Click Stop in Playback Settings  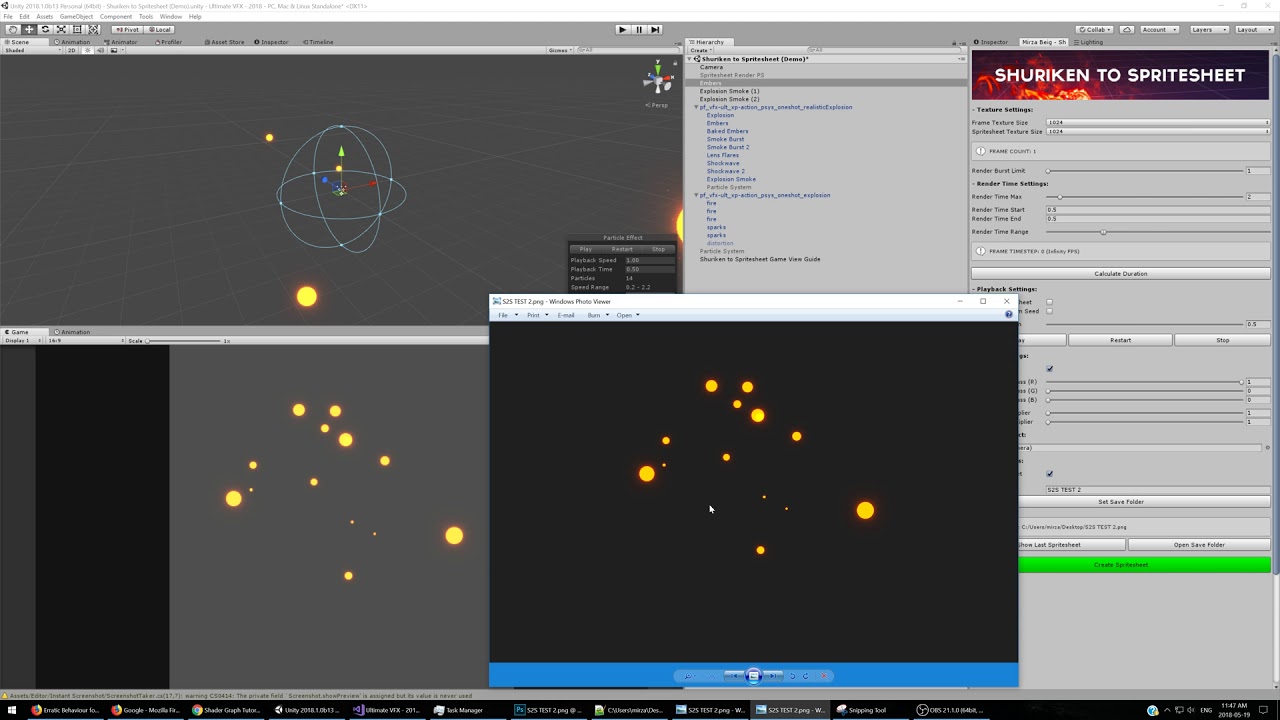point(1222,340)
